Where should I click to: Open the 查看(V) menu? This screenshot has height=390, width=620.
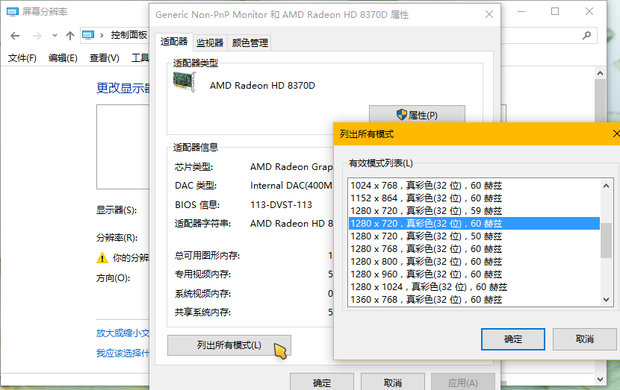(x=104, y=58)
